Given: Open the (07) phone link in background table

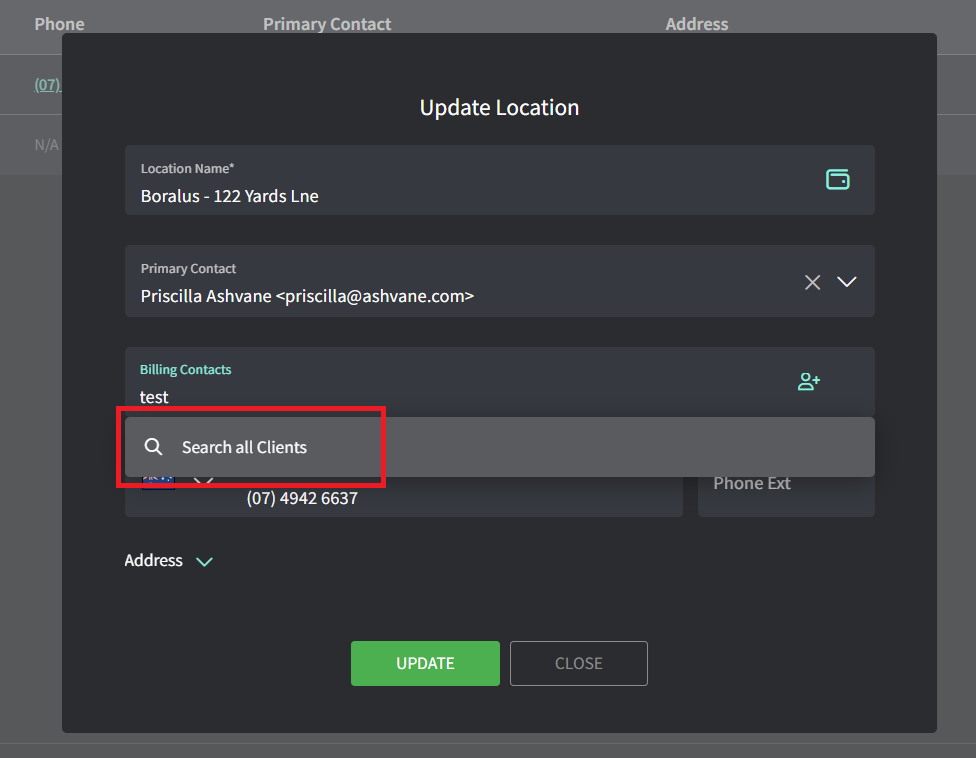Looking at the screenshot, I should 48,85.
